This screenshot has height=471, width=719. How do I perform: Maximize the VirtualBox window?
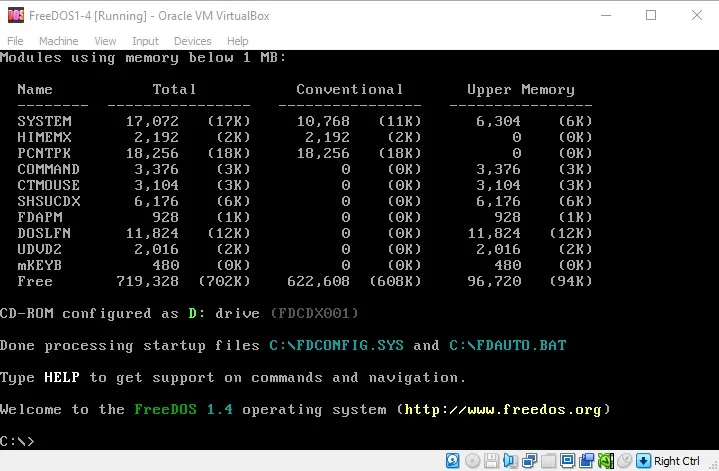click(x=651, y=15)
